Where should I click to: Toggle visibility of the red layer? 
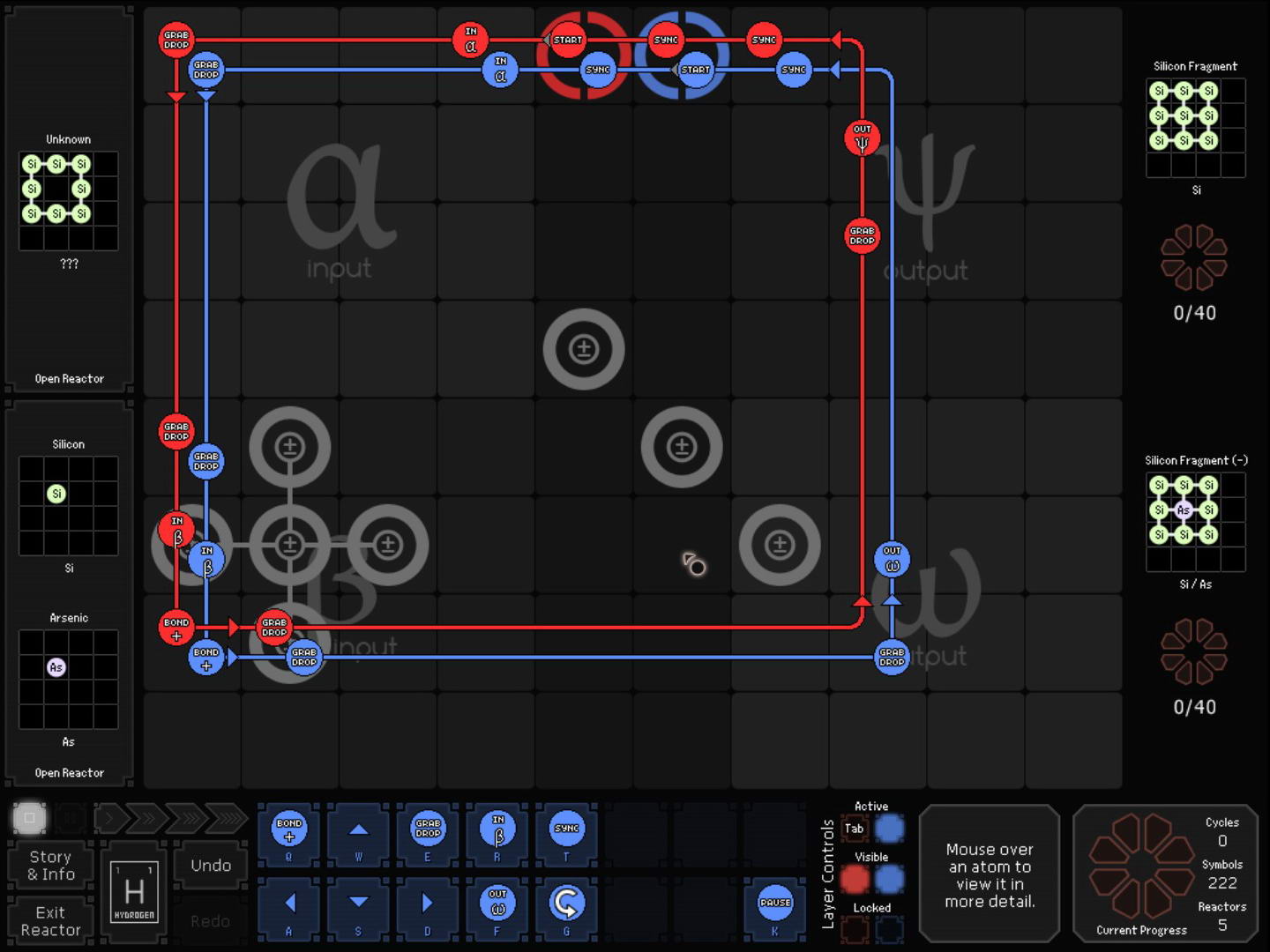pos(854,879)
